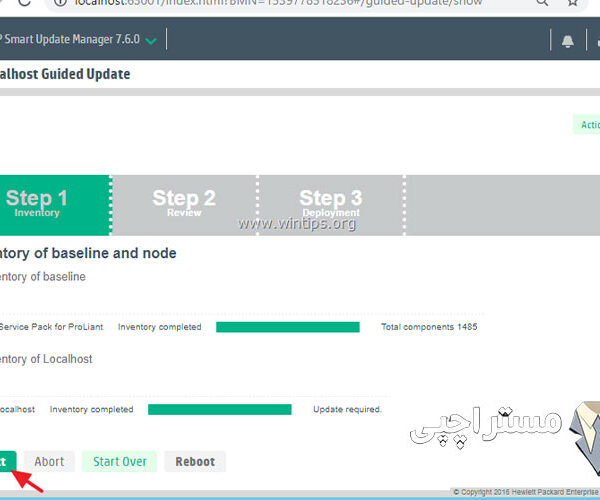Select the Step 2 Review tab
This screenshot has height=500, width=600.
[184, 205]
